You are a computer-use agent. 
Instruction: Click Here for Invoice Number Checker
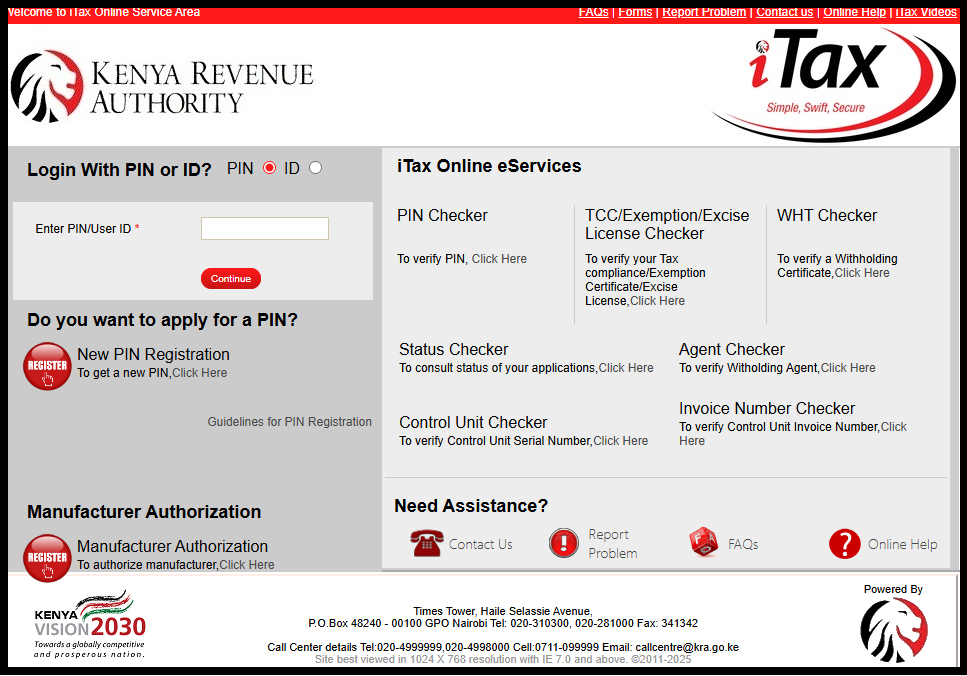(x=895, y=426)
